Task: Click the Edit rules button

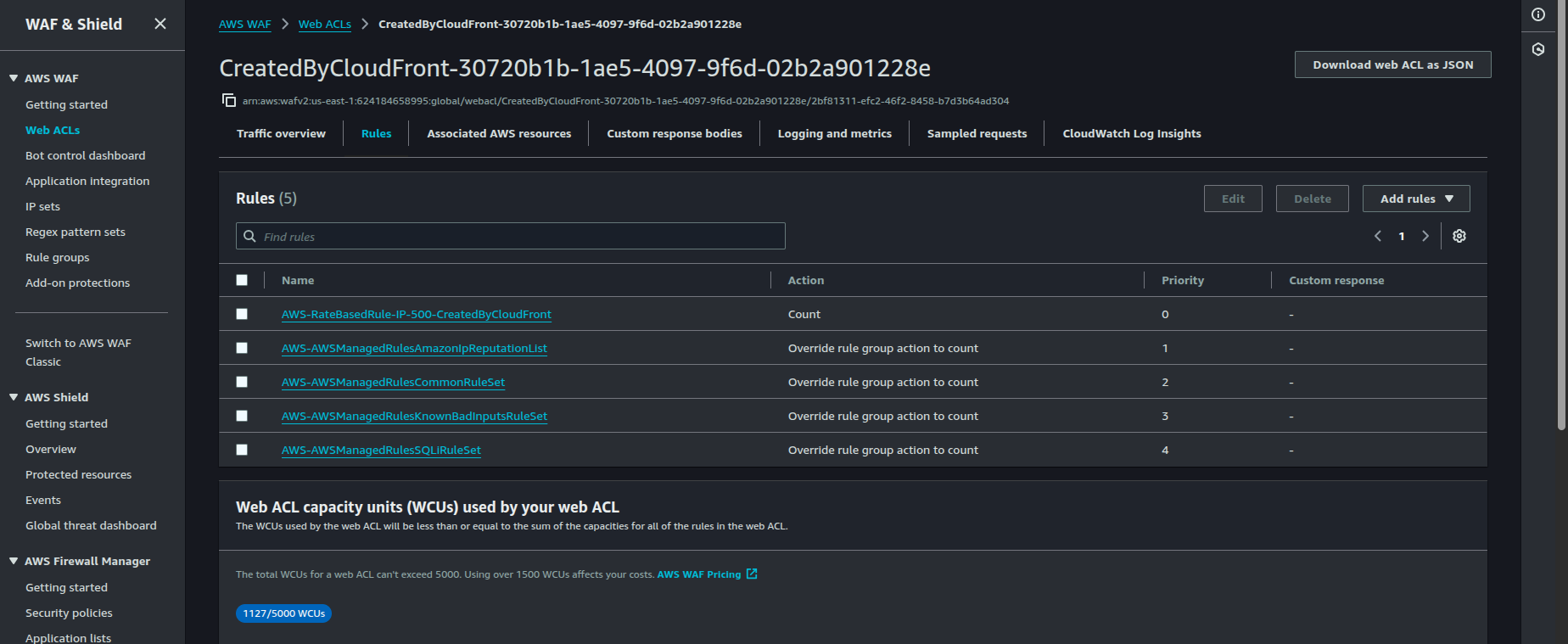Action: tap(1233, 199)
